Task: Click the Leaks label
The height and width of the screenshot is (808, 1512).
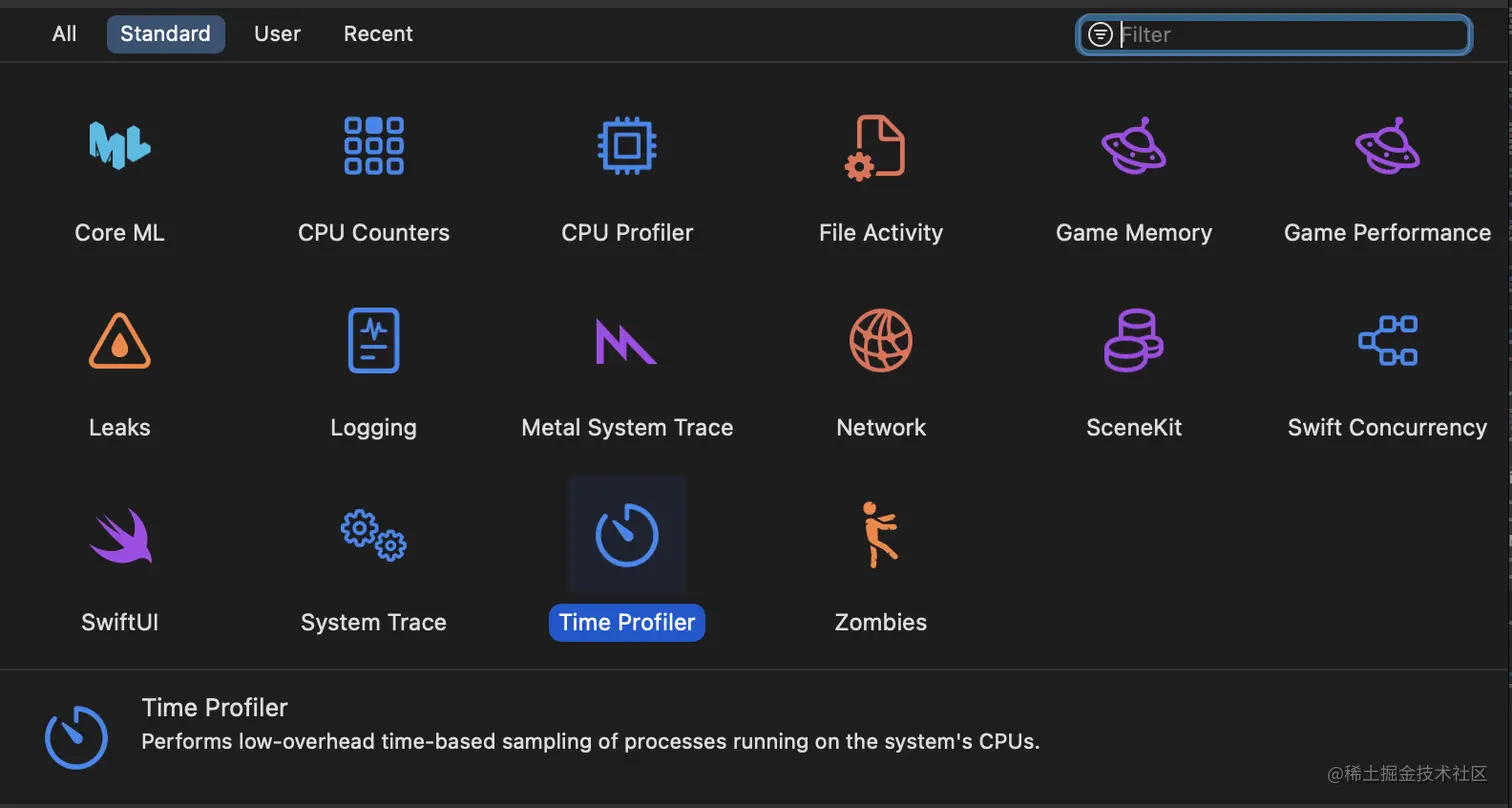Action: pyautogui.click(x=119, y=428)
